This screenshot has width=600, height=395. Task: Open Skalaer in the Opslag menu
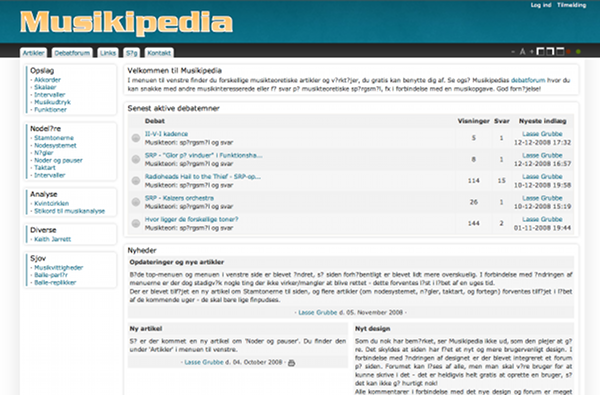click(x=45, y=87)
